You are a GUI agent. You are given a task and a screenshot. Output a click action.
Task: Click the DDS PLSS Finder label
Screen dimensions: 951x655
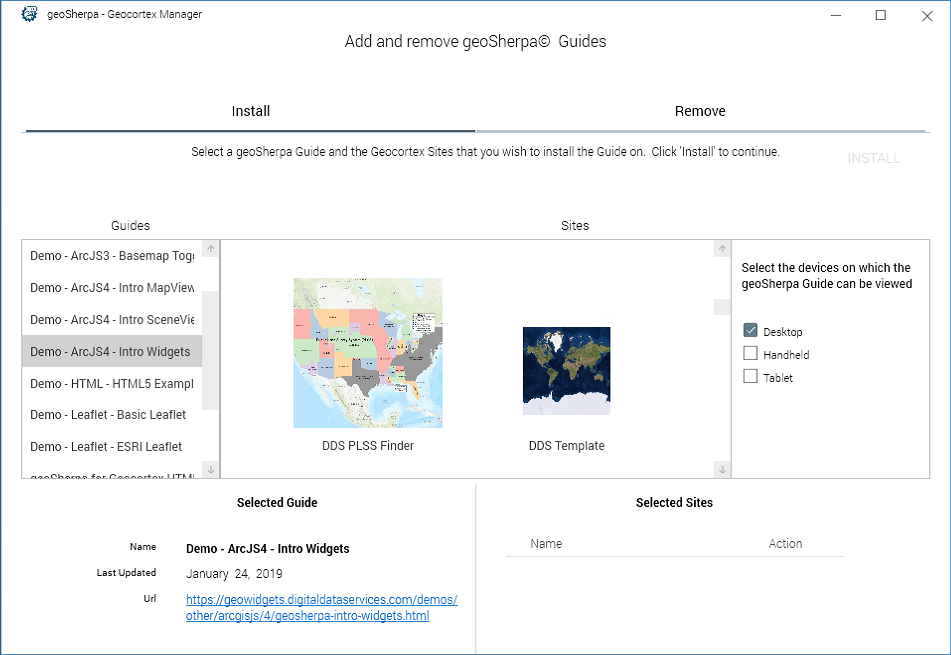[x=368, y=446]
